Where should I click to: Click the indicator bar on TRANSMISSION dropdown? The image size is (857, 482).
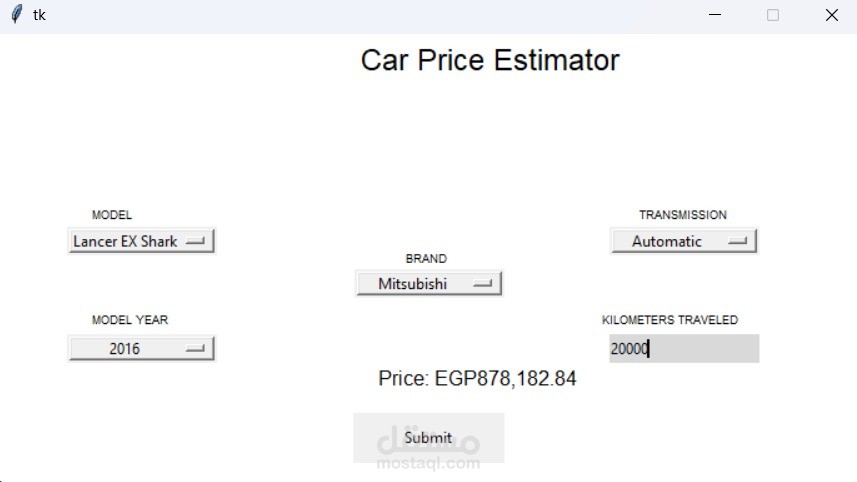pyautogui.click(x=737, y=240)
